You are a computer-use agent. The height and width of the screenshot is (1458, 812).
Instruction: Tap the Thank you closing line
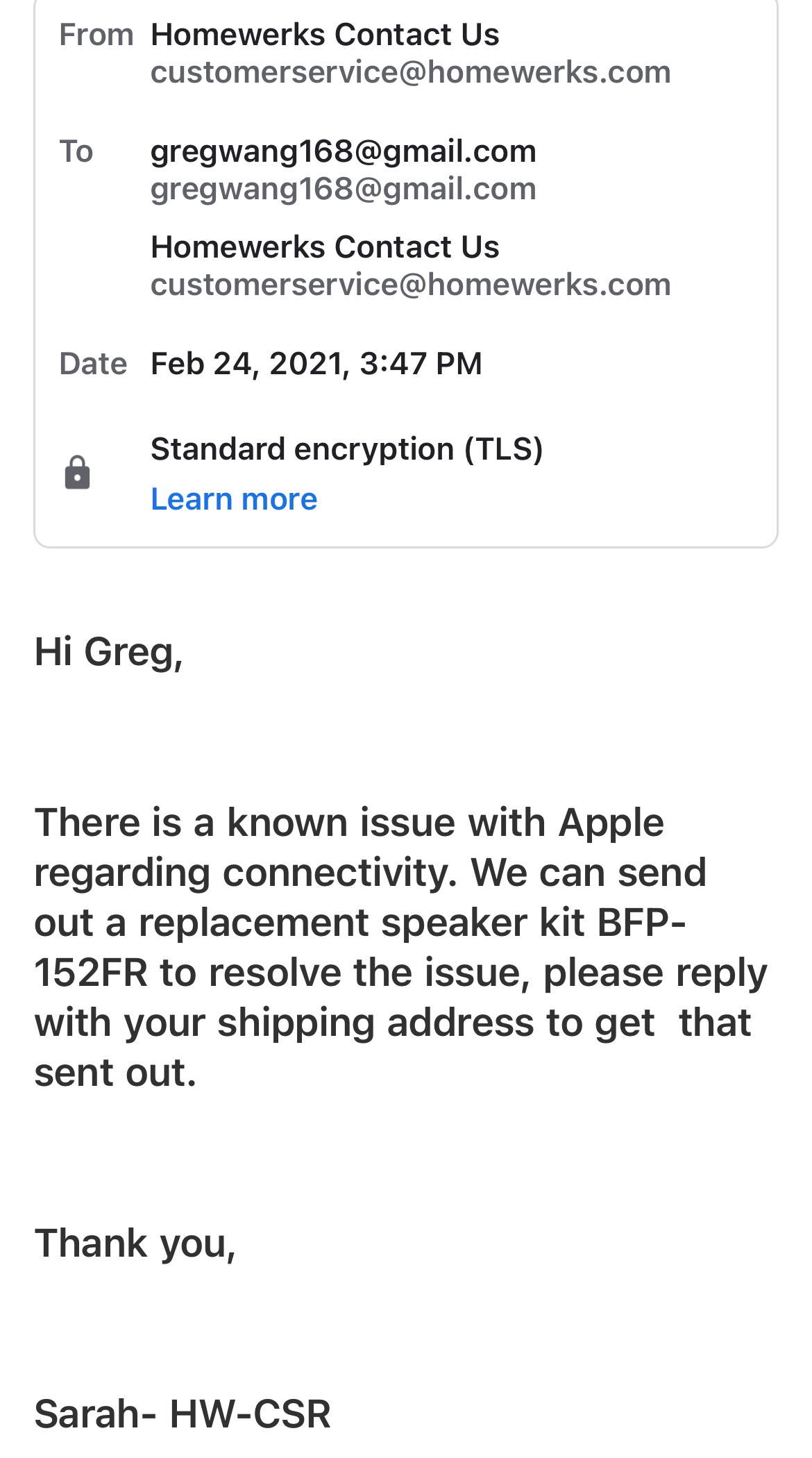tap(135, 1243)
